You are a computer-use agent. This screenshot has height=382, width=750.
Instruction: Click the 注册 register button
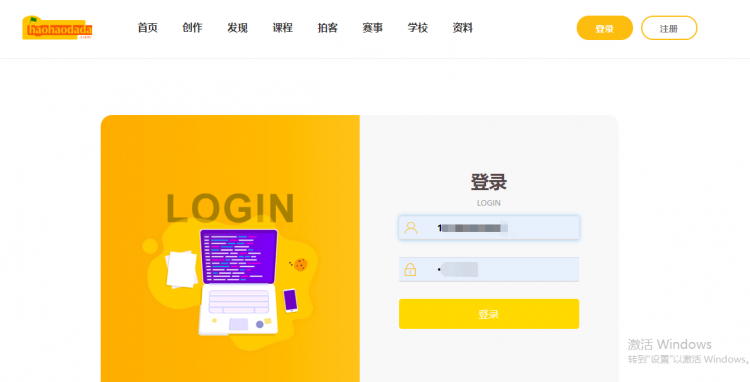click(x=669, y=28)
